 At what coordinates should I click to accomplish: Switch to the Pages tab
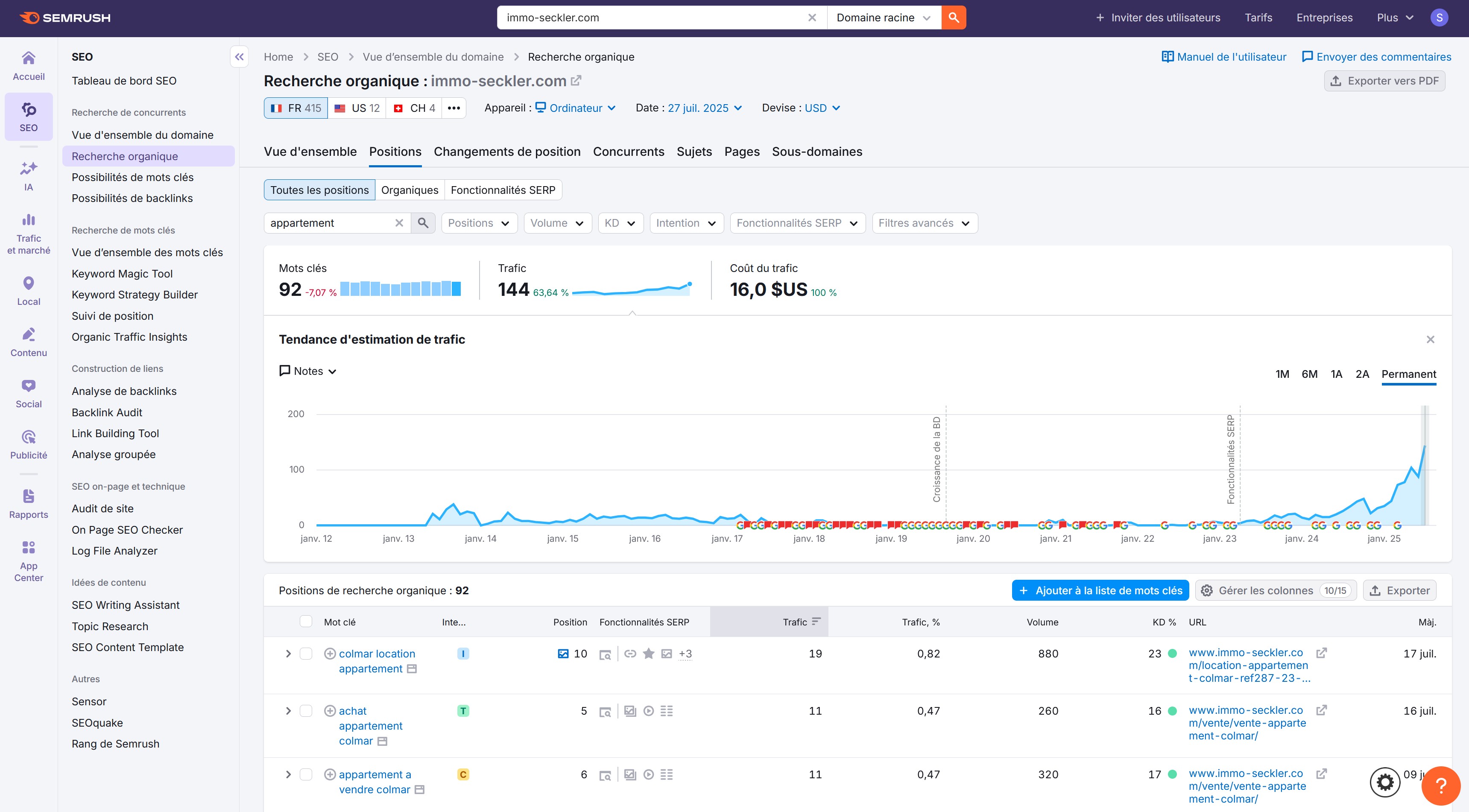tap(742, 152)
